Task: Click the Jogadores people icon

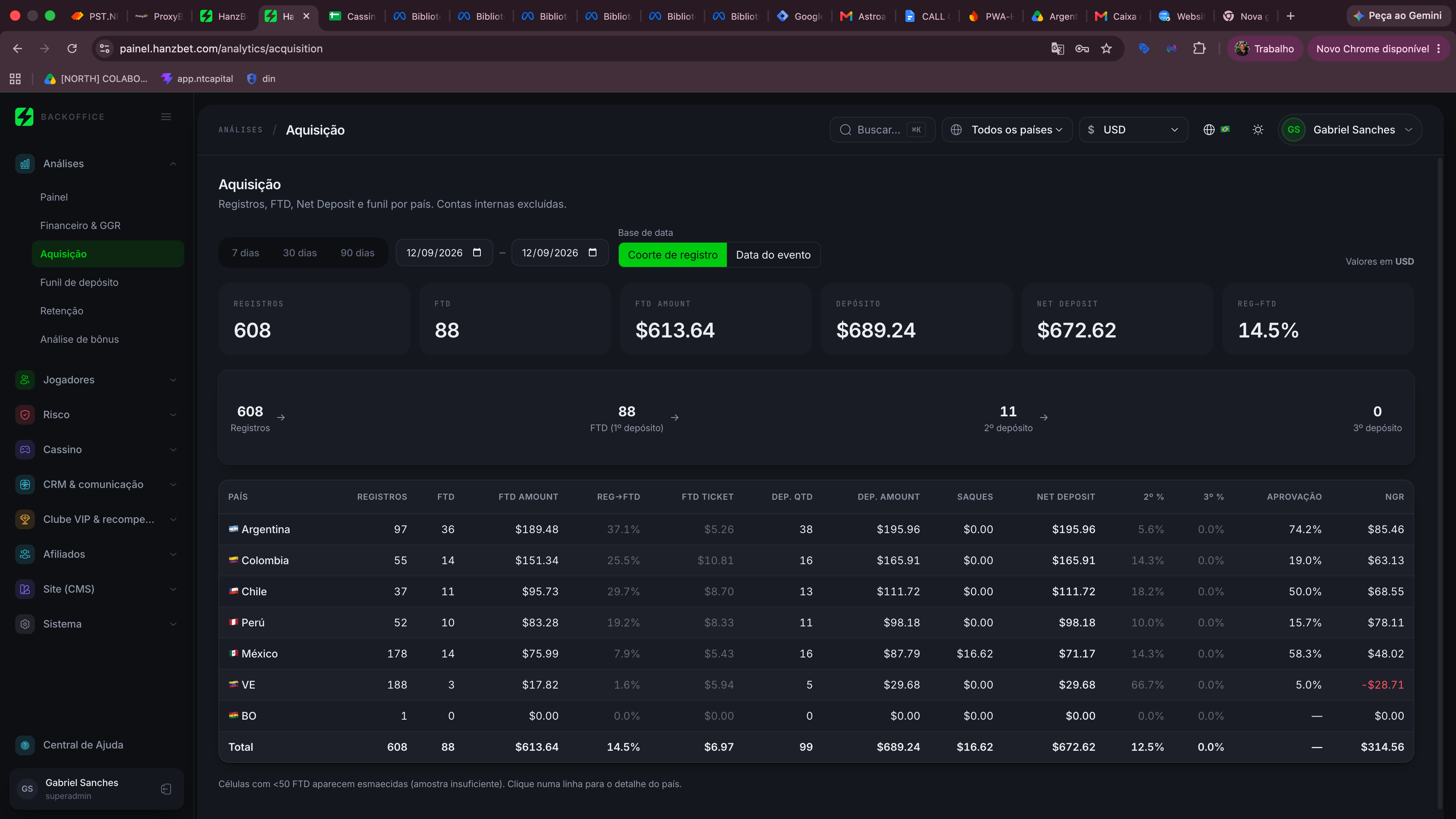Action: (x=25, y=380)
